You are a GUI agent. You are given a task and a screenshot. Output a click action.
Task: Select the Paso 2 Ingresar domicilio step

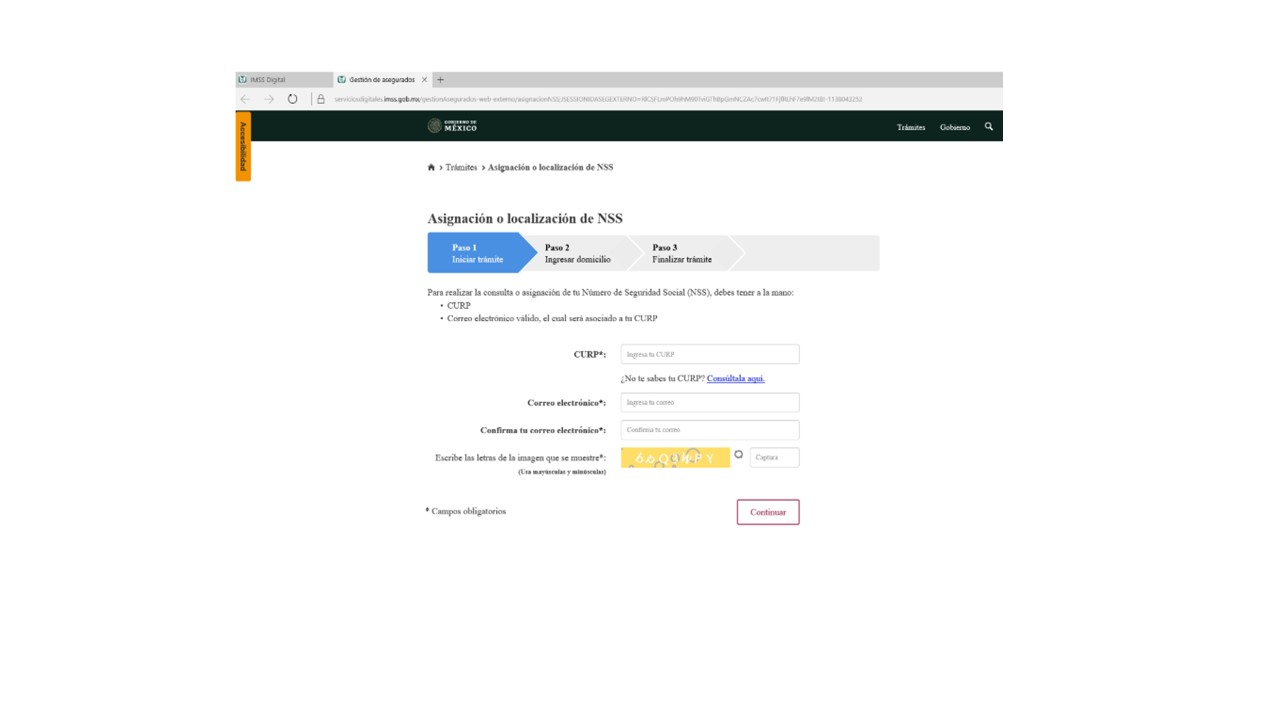[x=577, y=254]
